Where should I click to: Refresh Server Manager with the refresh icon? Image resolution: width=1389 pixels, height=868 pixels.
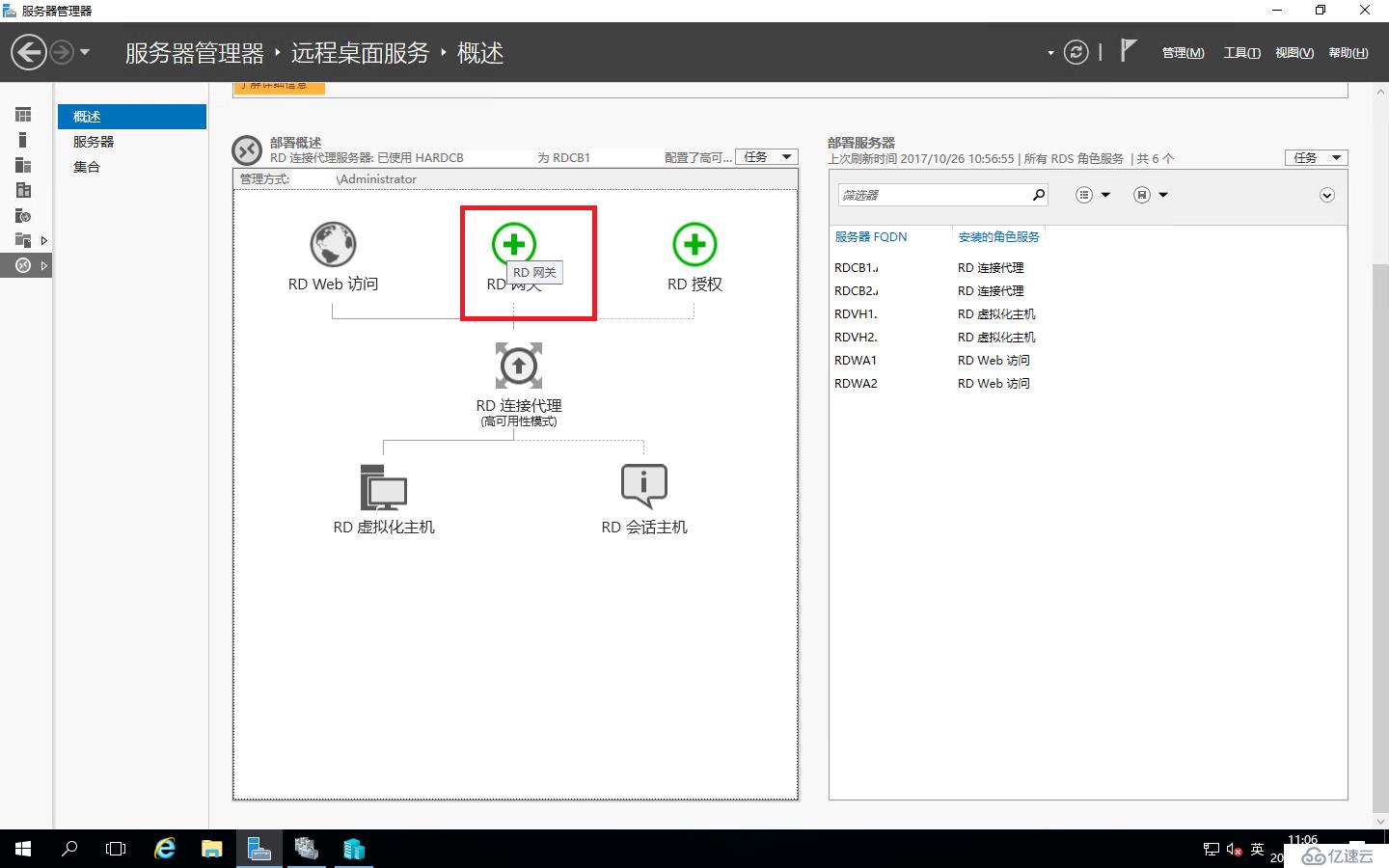point(1076,52)
